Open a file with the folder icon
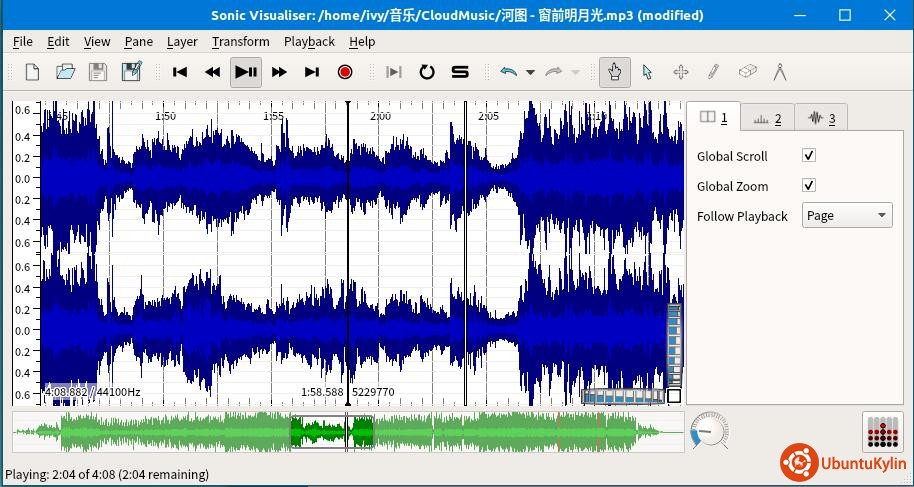Screen dimensions: 914x487 [x=65, y=72]
